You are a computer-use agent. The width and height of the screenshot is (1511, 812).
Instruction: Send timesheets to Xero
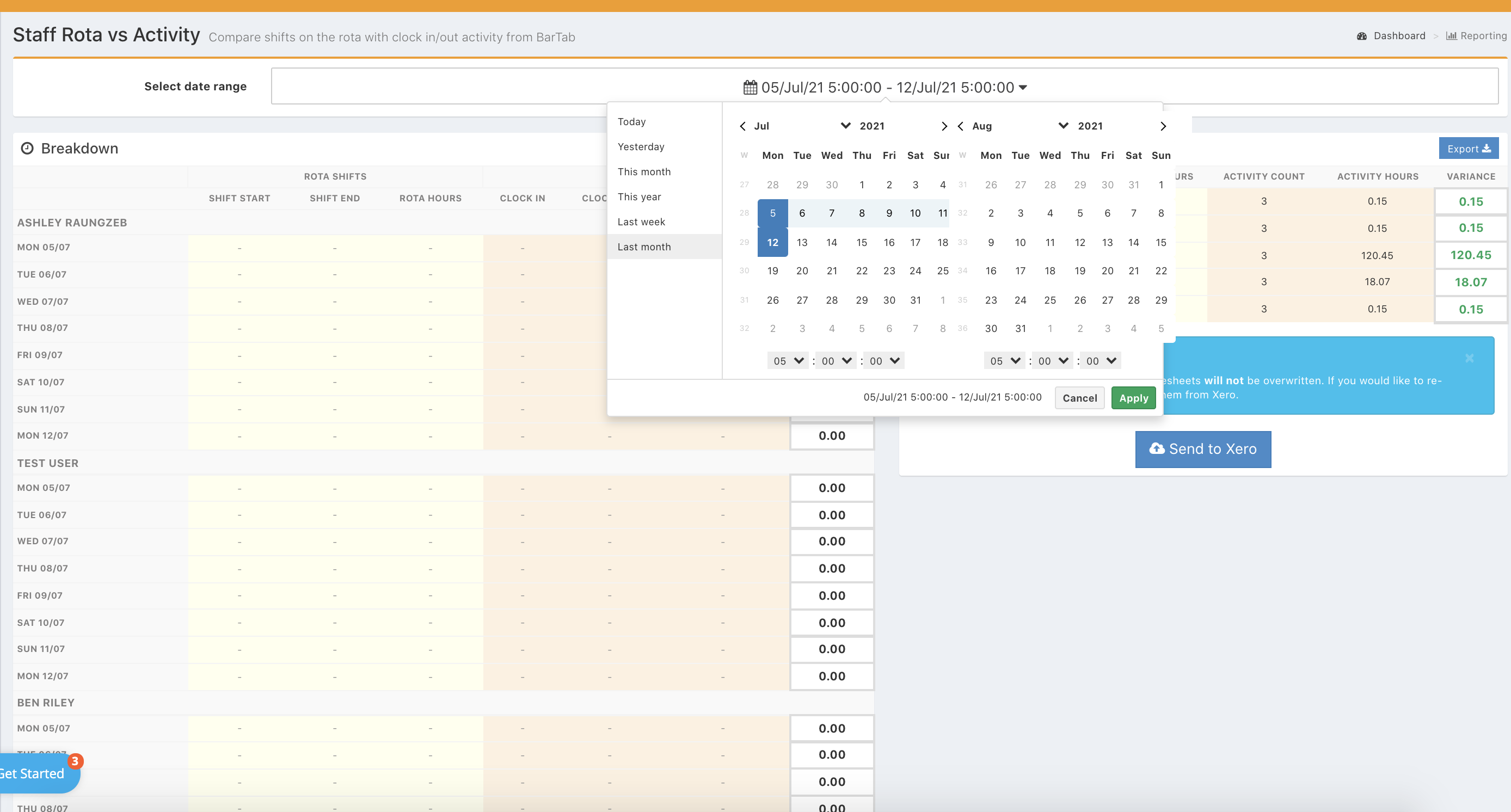1202,449
